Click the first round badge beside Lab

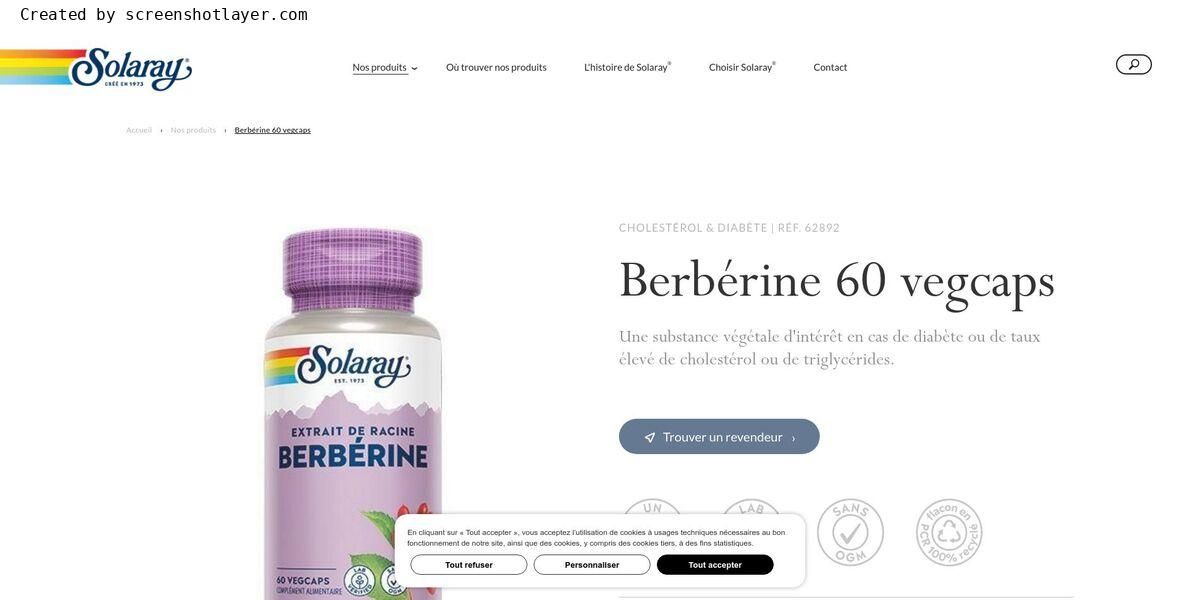pyautogui.click(x=652, y=506)
